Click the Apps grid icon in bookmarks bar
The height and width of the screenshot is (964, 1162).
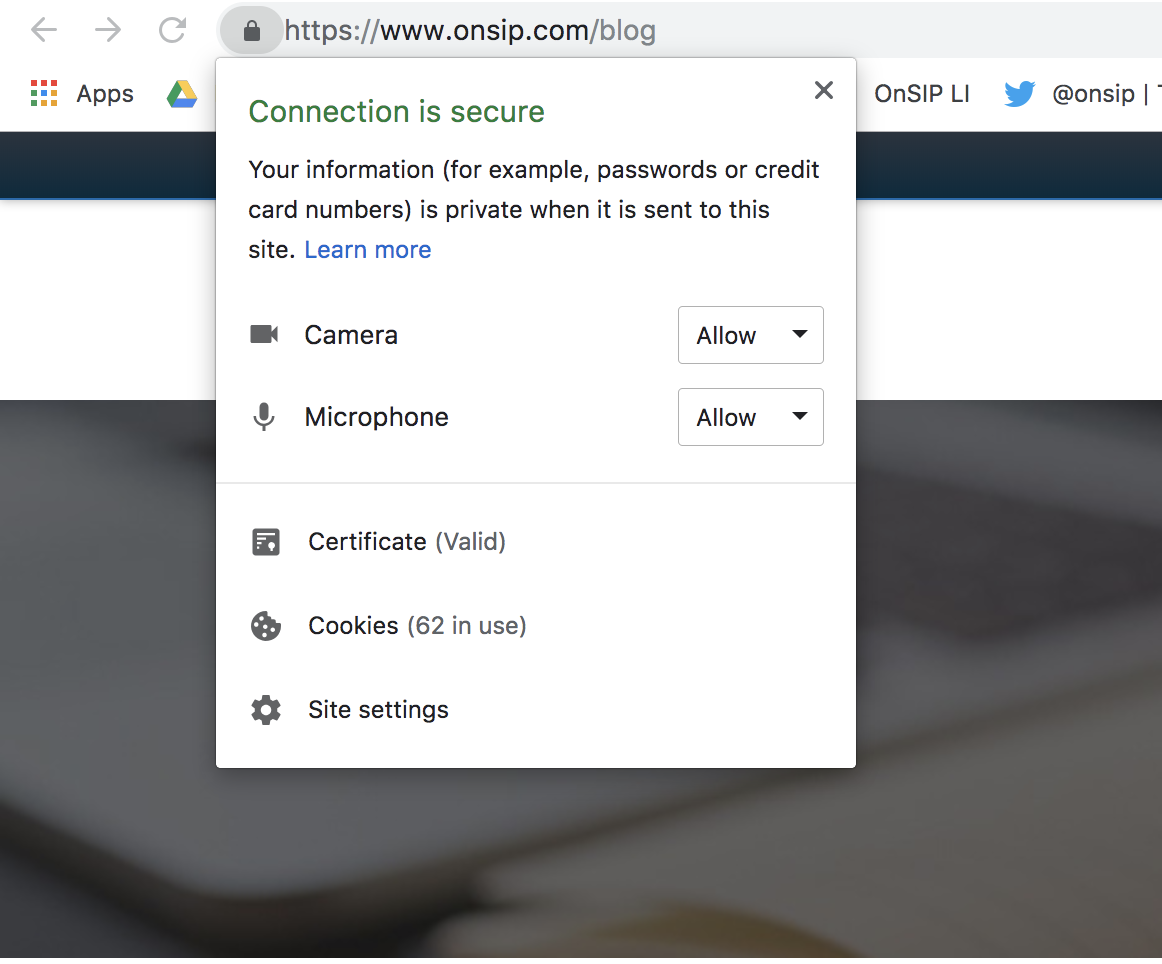tap(44, 92)
